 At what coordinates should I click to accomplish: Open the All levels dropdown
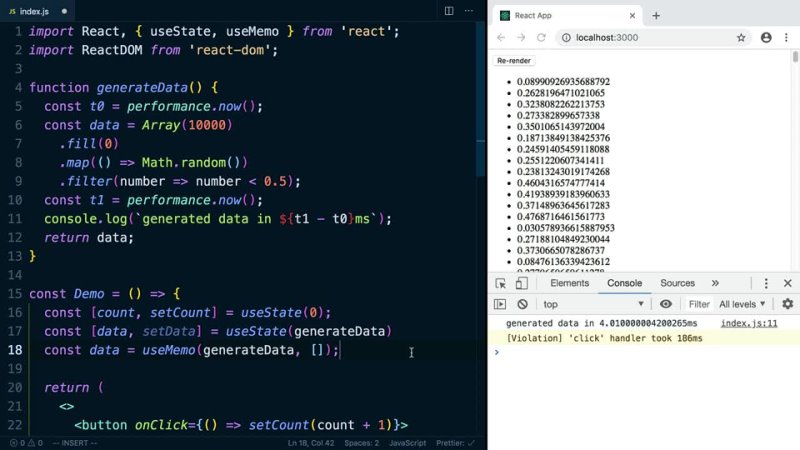pos(742,304)
